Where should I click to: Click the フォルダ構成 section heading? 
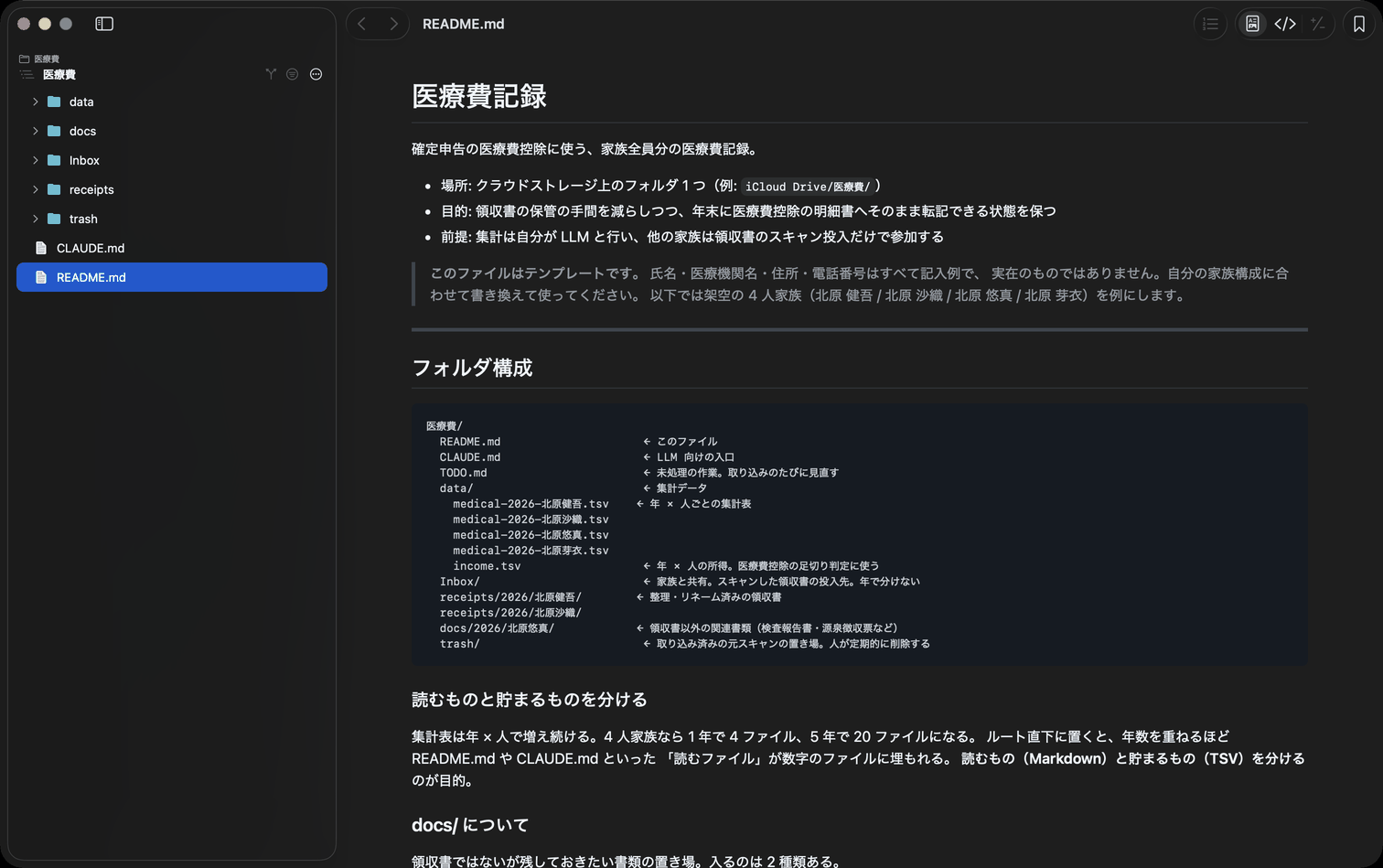(x=472, y=368)
